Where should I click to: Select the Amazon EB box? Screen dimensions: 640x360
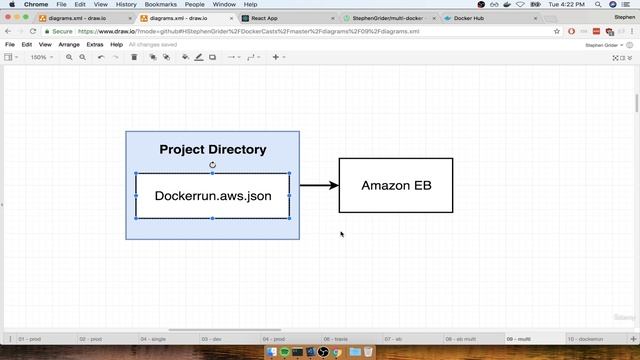pyautogui.click(x=396, y=185)
